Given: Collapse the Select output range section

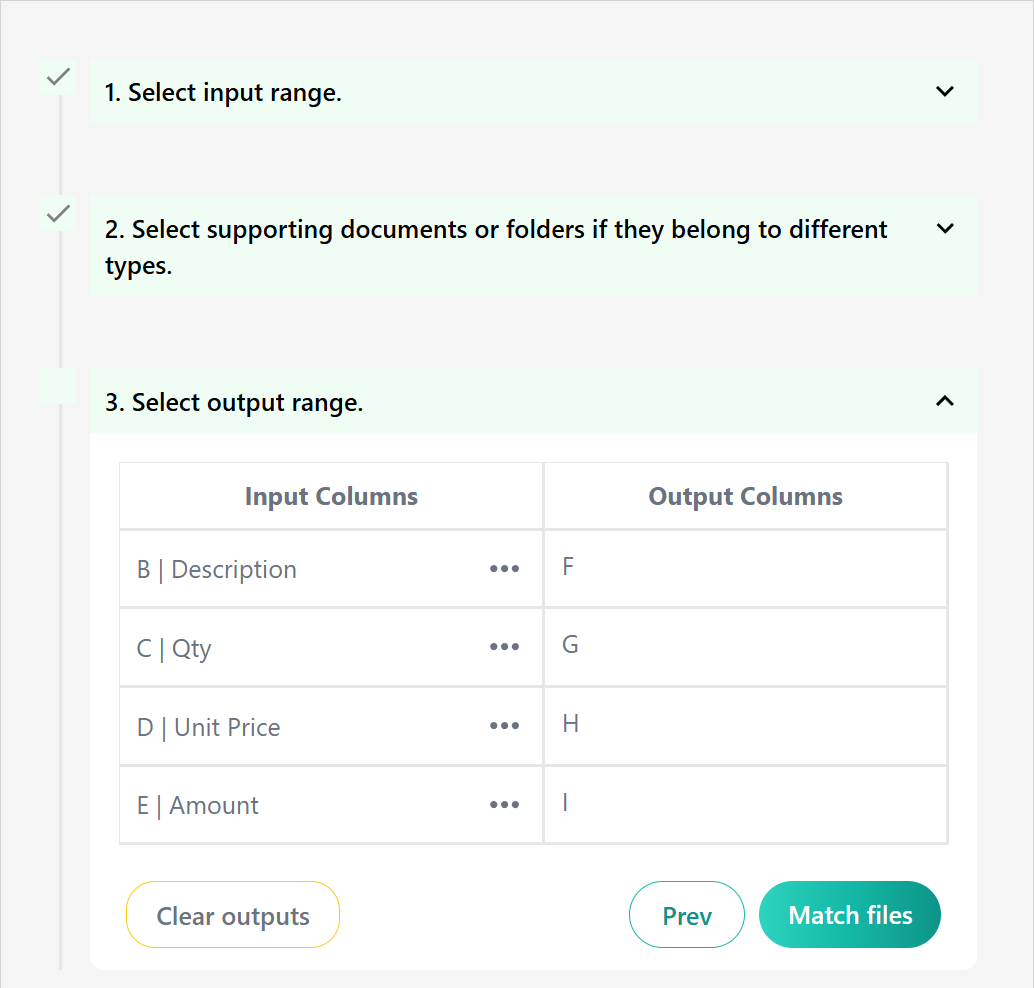Looking at the screenshot, I should (x=944, y=401).
